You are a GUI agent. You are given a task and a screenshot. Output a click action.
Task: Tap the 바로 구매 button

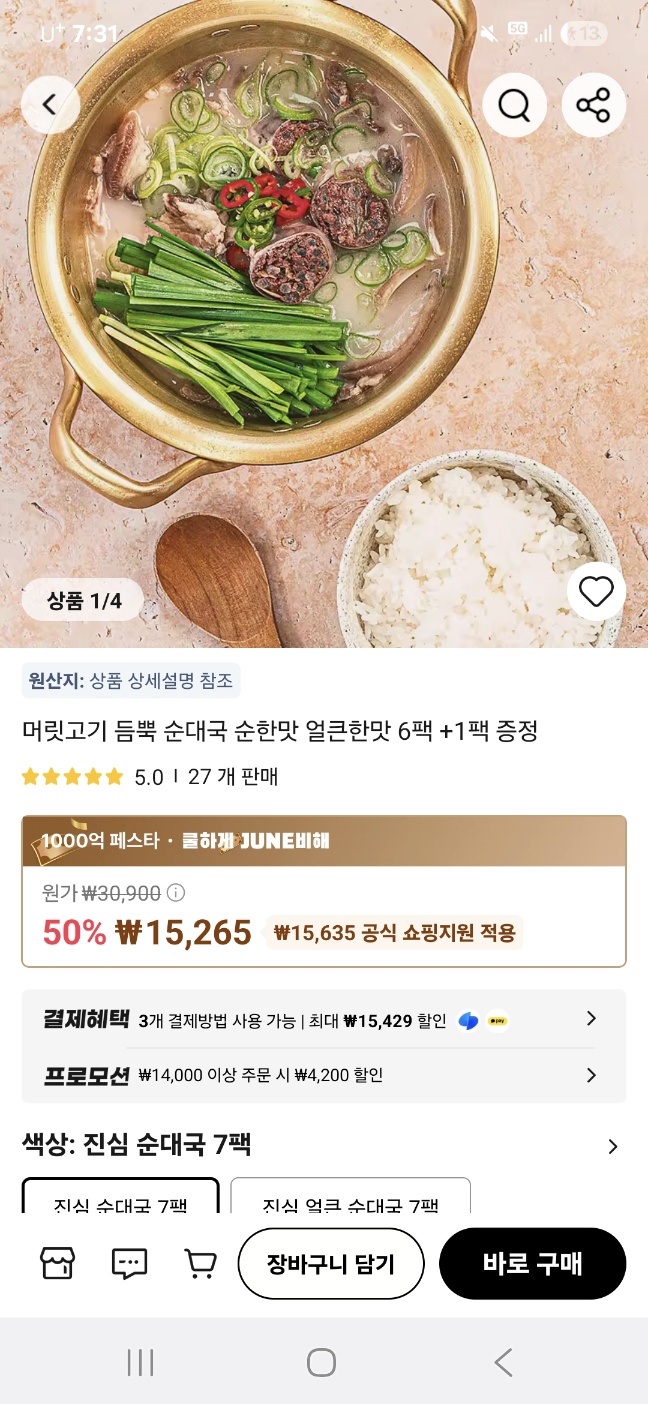click(532, 1263)
